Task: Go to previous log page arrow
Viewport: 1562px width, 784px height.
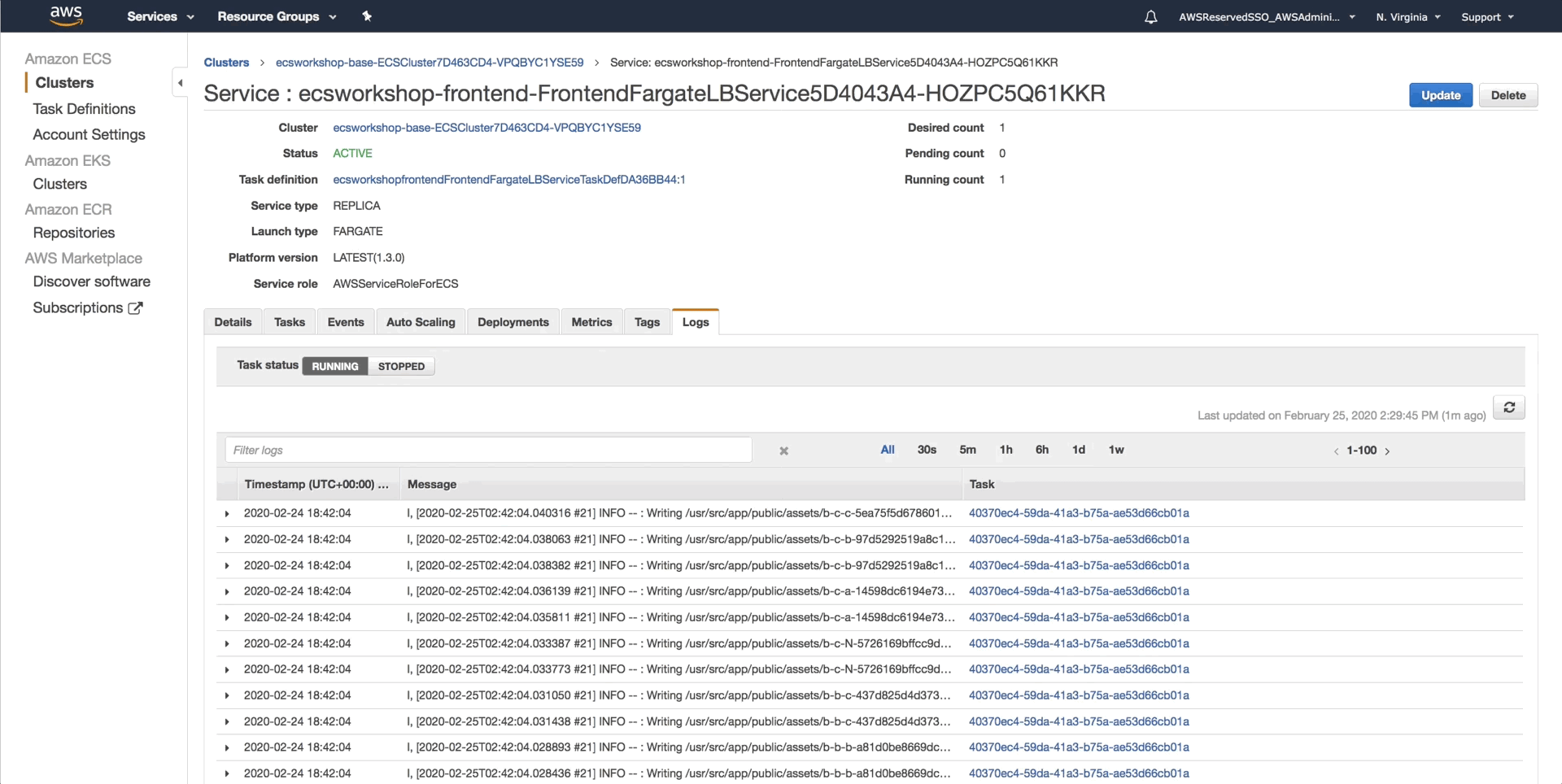Action: pyautogui.click(x=1336, y=451)
